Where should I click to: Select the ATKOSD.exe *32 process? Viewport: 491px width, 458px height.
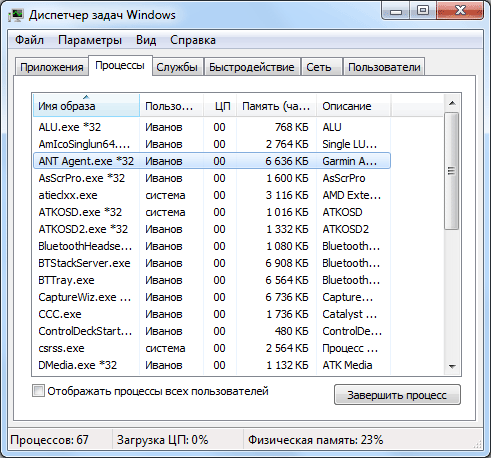pyautogui.click(x=212, y=212)
